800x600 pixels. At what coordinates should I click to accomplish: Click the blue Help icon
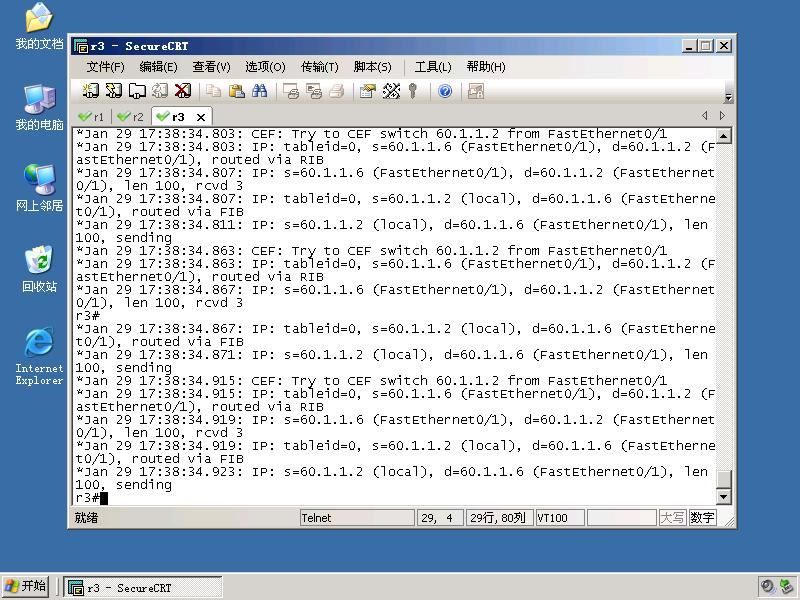point(445,91)
